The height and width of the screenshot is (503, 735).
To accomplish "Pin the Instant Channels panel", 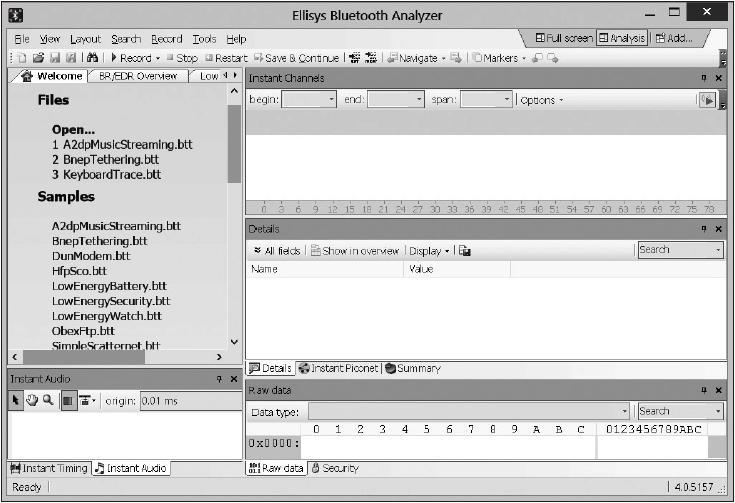I will (704, 78).
